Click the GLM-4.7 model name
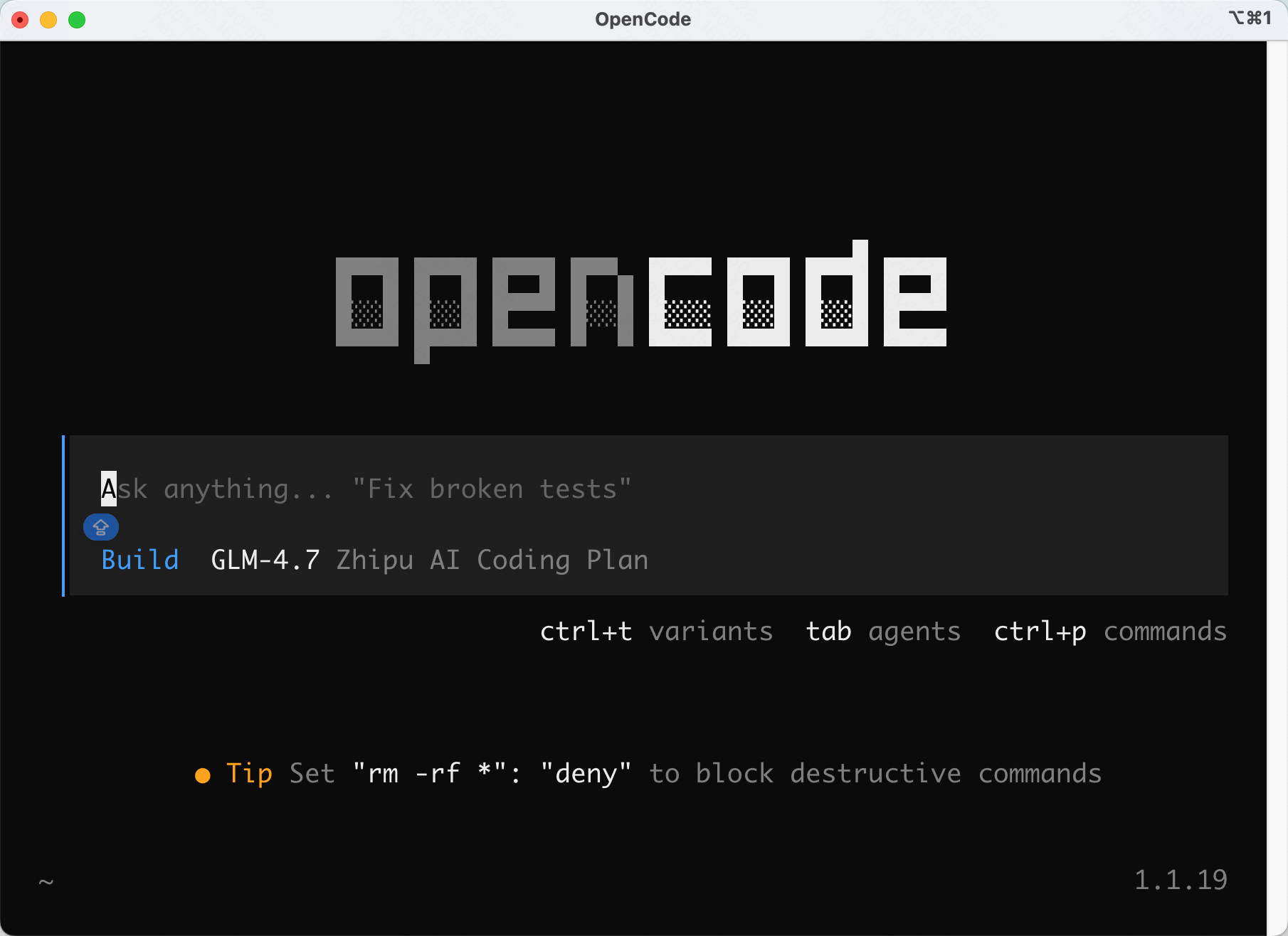 tap(265, 560)
